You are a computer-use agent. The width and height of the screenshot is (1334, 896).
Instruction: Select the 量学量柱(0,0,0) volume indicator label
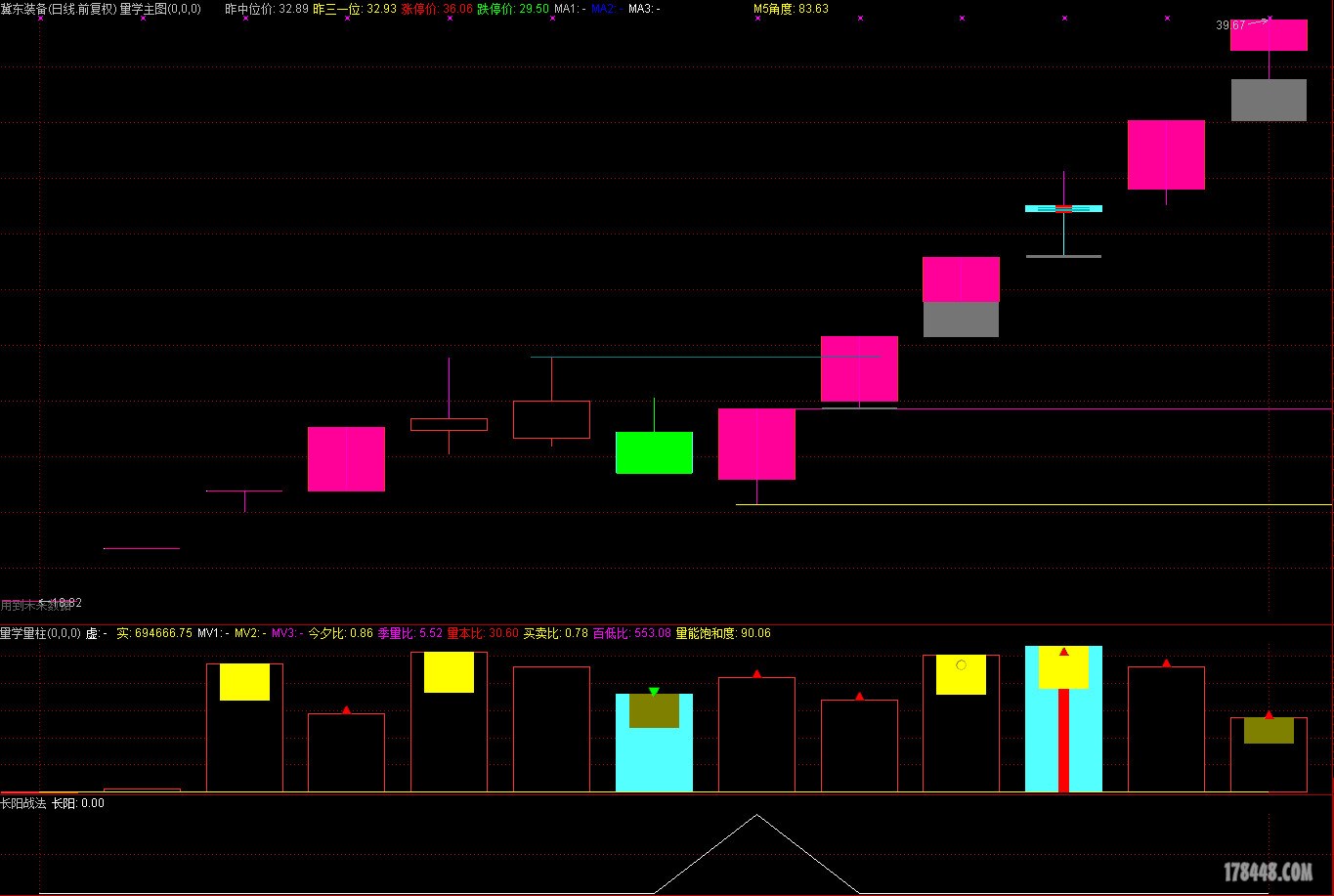(x=40, y=633)
